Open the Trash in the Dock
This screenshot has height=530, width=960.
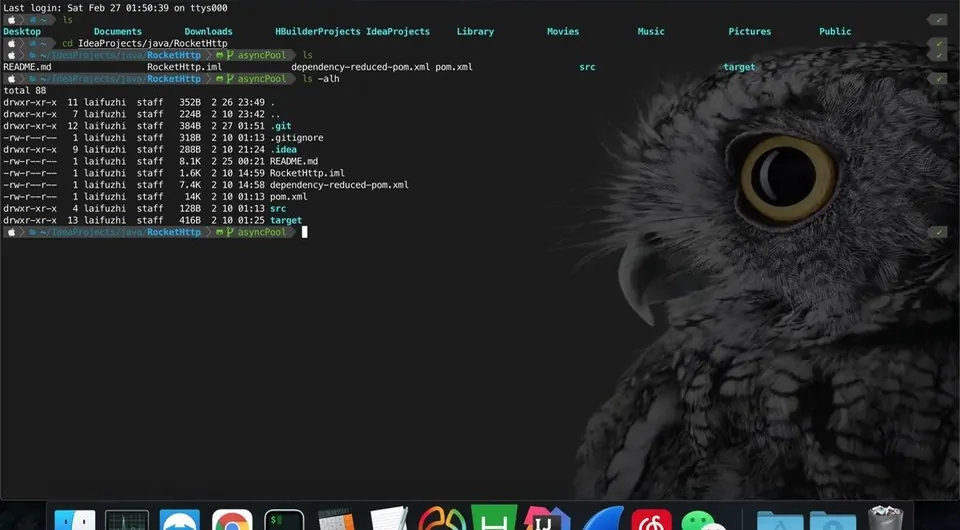[885, 518]
